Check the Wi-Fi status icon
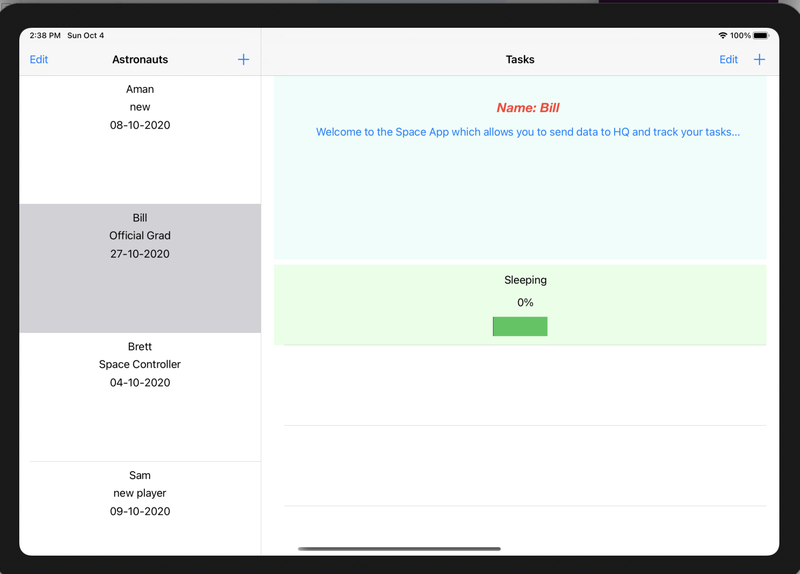Viewport: 800px width, 574px height. coord(722,35)
